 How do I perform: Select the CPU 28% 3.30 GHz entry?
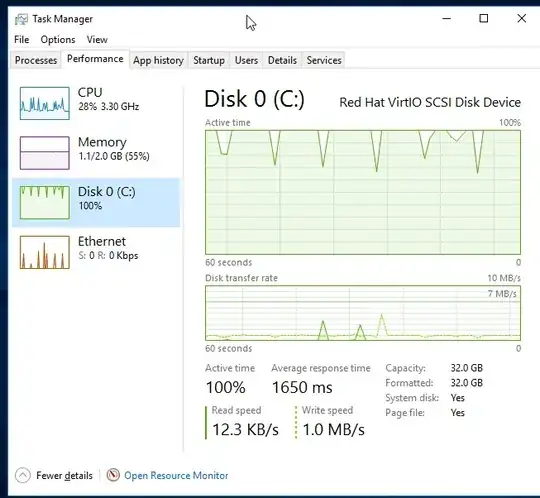[x=96, y=103]
